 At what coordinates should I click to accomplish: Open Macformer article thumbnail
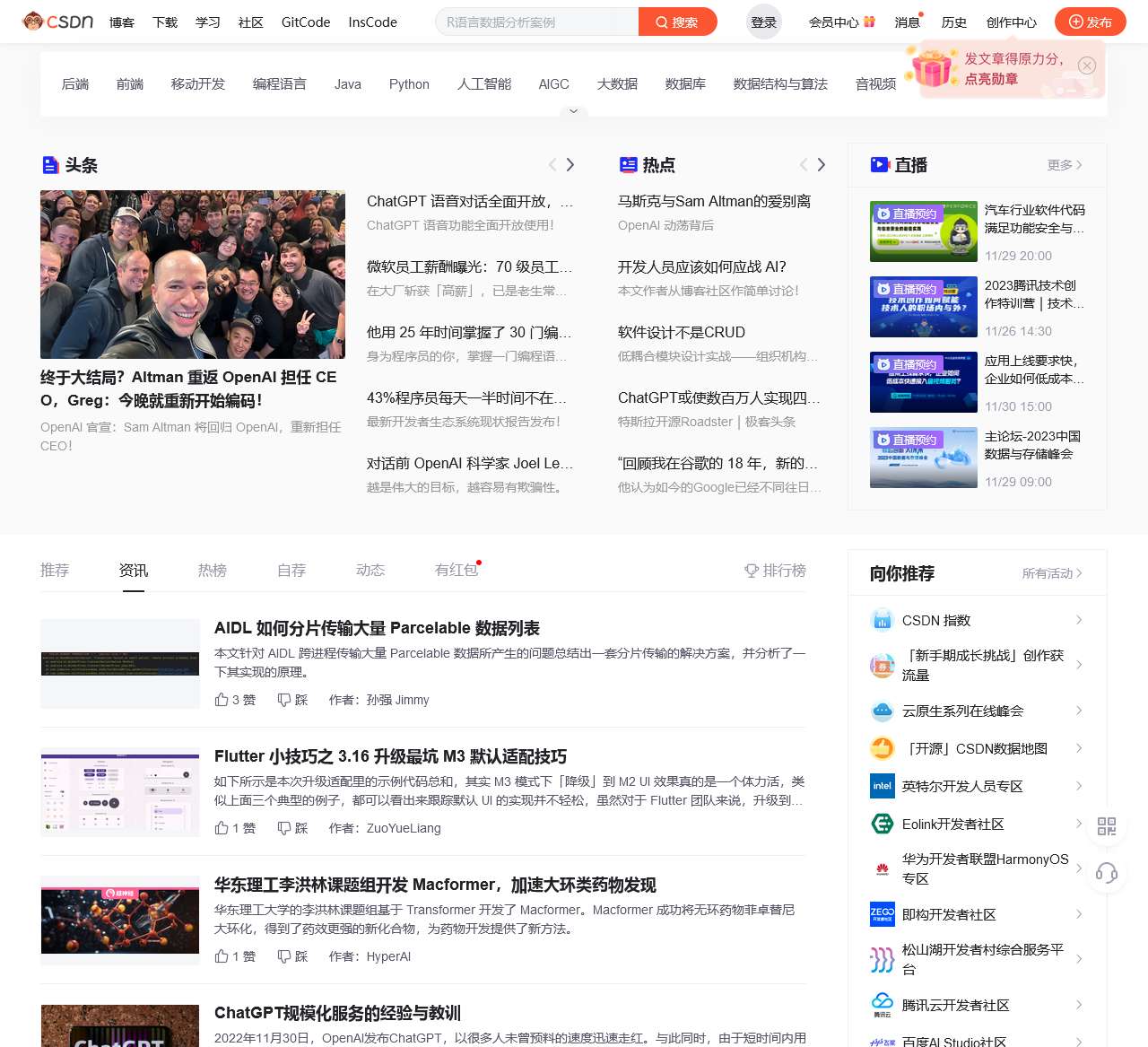tap(120, 920)
